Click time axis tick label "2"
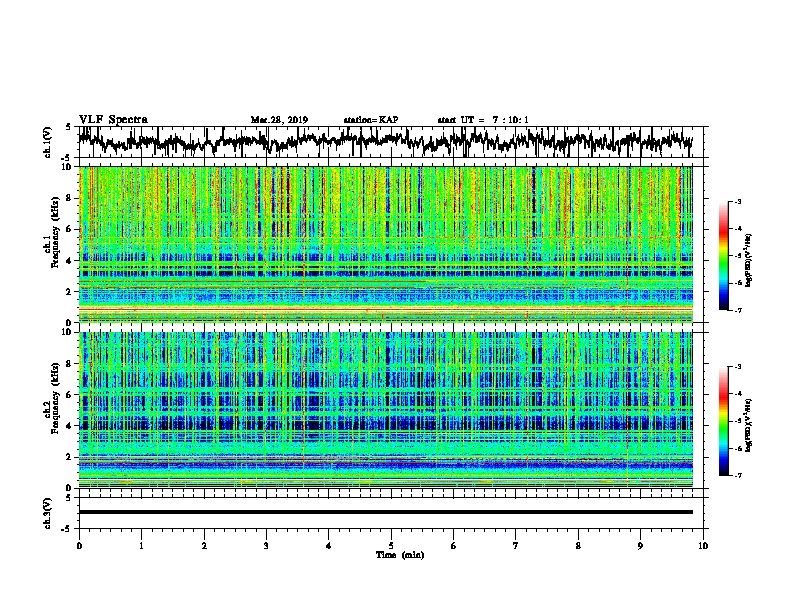The width and height of the screenshot is (792, 612). tap(204, 546)
